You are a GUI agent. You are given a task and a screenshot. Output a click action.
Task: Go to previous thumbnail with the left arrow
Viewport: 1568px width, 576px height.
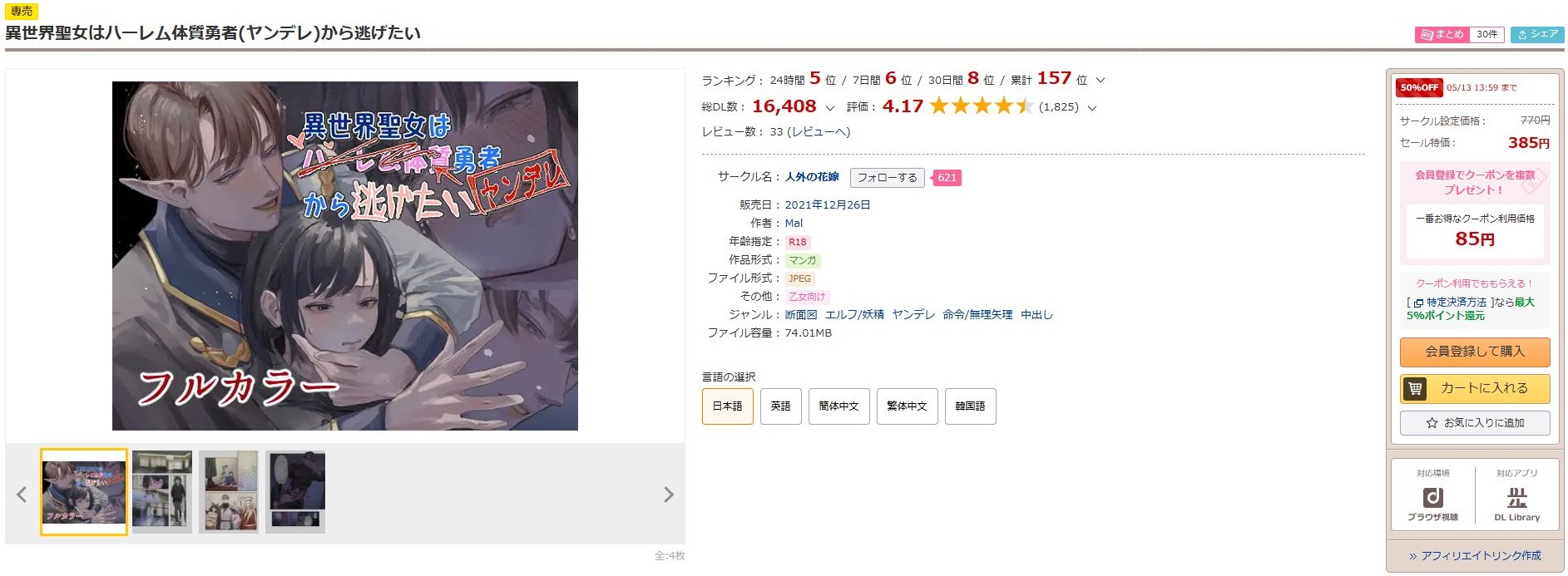pos(22,495)
